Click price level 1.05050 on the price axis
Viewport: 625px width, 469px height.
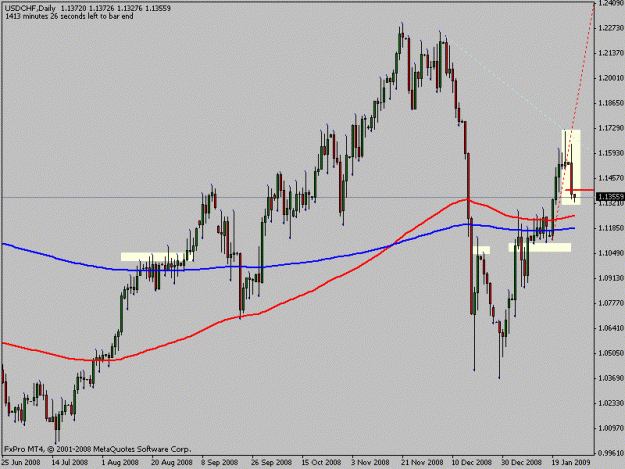pos(611,353)
